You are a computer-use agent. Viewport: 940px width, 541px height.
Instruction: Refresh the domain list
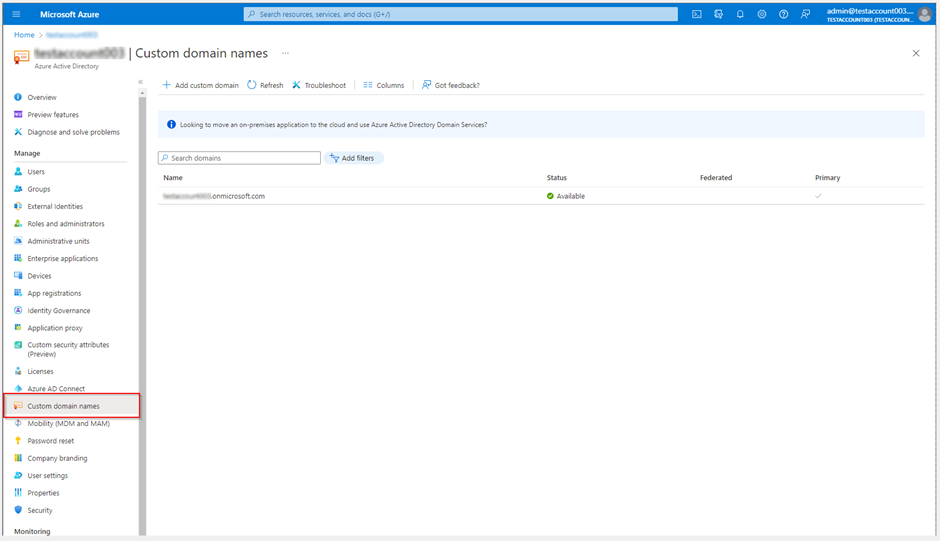[x=265, y=85]
